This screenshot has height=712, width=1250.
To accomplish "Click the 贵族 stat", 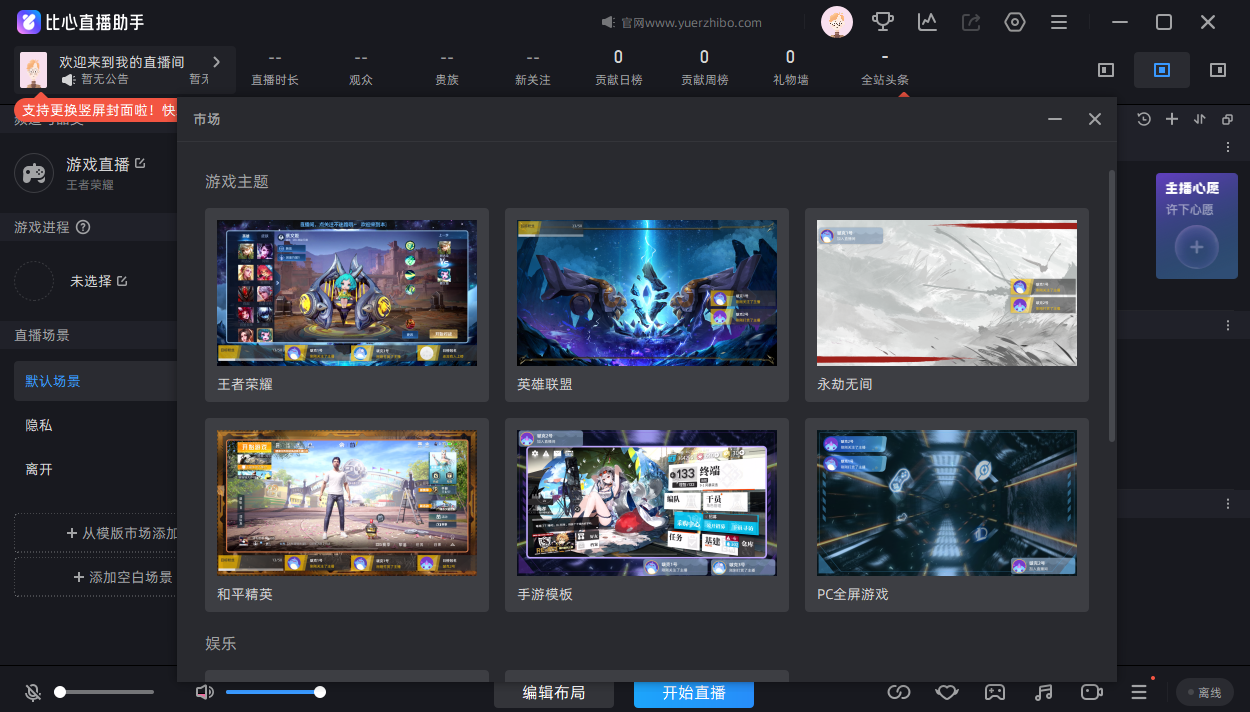I will [447, 68].
